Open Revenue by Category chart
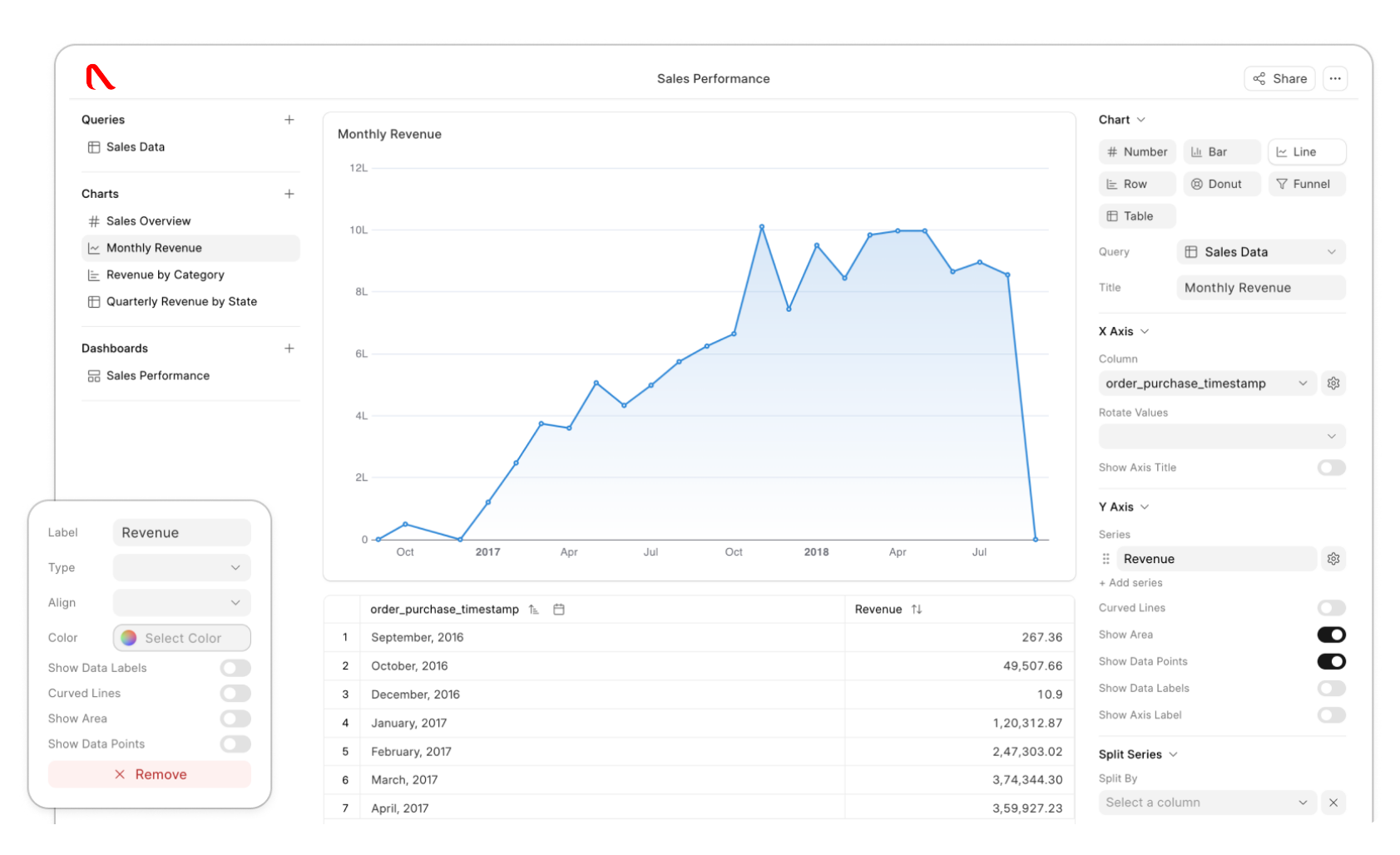This screenshot has height=855, width=1400. point(165,275)
